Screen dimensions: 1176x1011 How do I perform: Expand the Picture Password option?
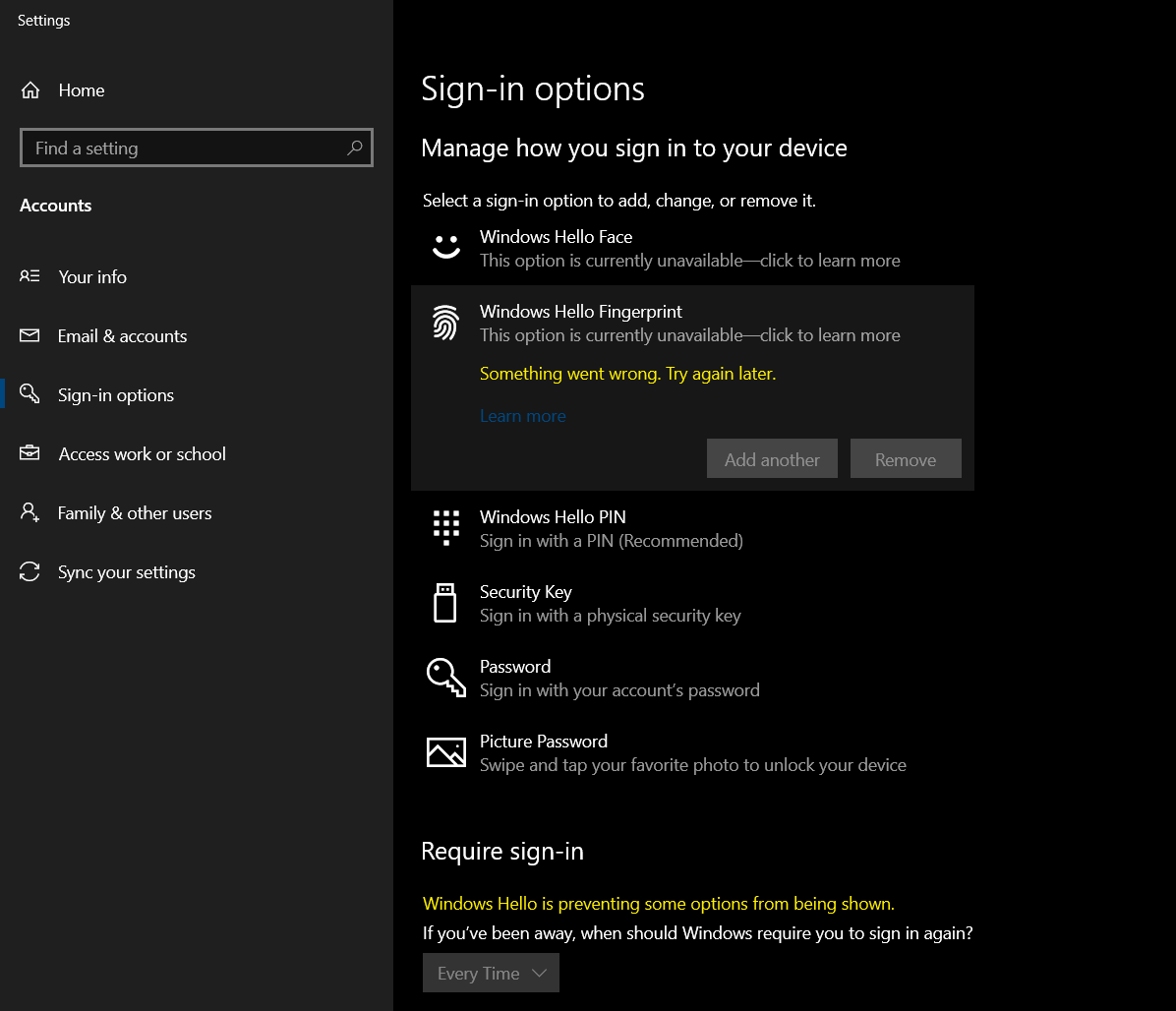692,753
